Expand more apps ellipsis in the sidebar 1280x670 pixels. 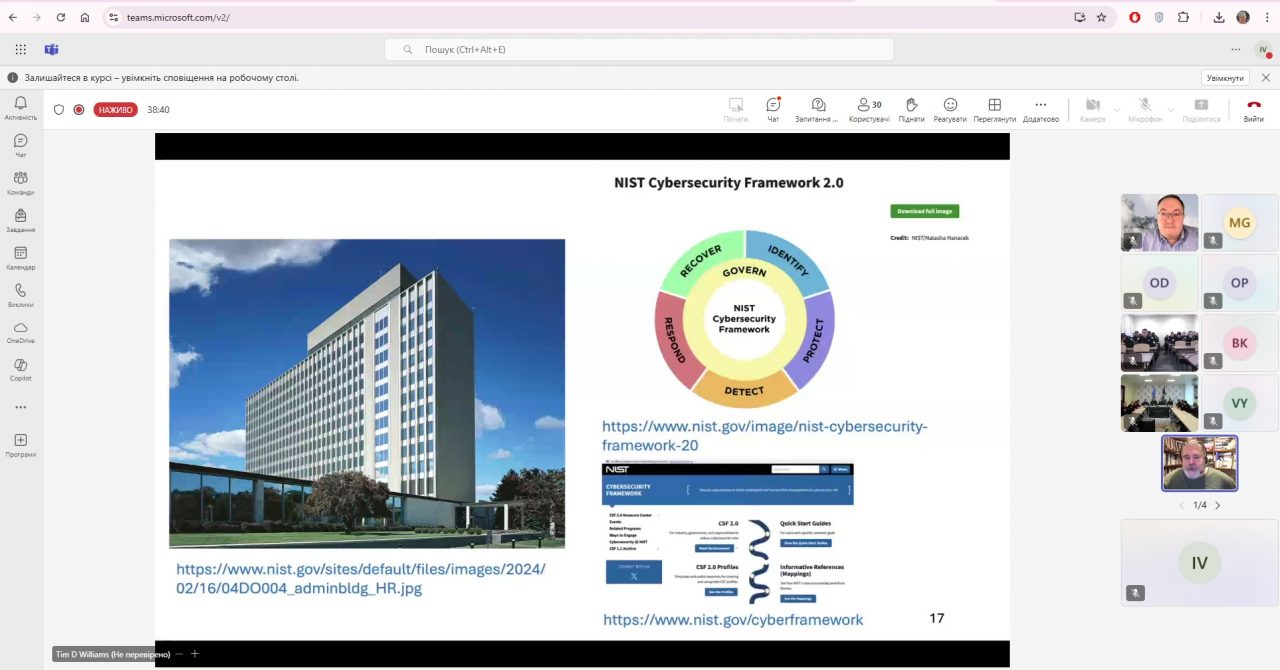pyautogui.click(x=20, y=407)
